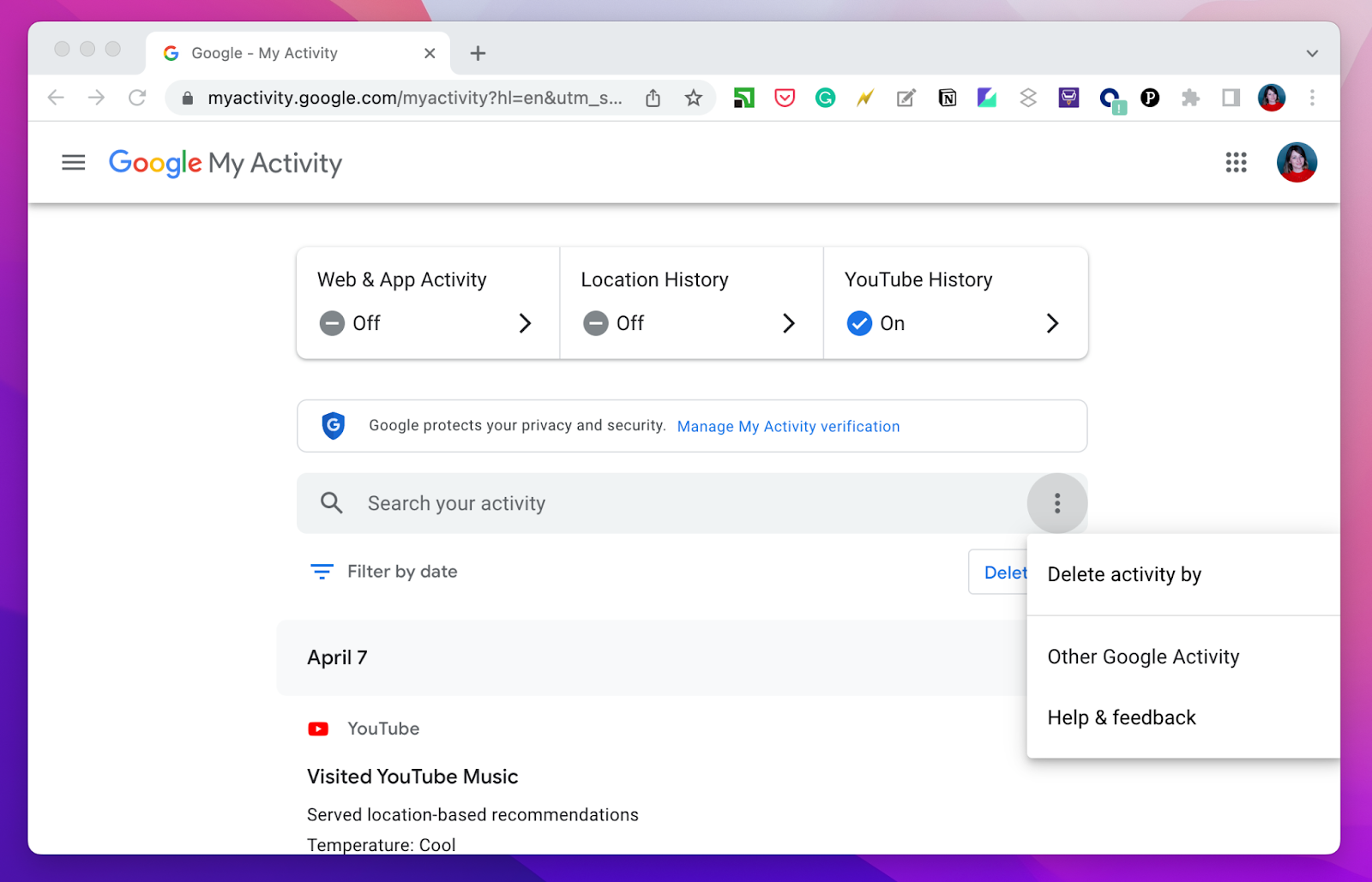The image size is (1372, 882).
Task: Choose Help & feedback in the menu
Action: (1121, 717)
